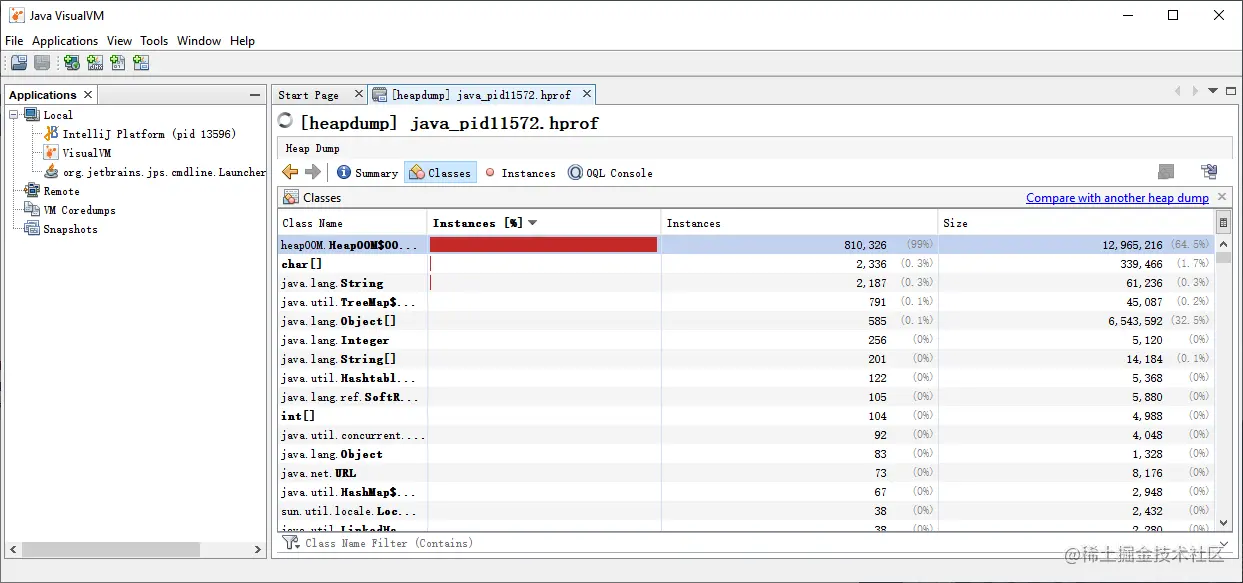Click the Snapshots node icon
1243x583 pixels.
point(32,229)
